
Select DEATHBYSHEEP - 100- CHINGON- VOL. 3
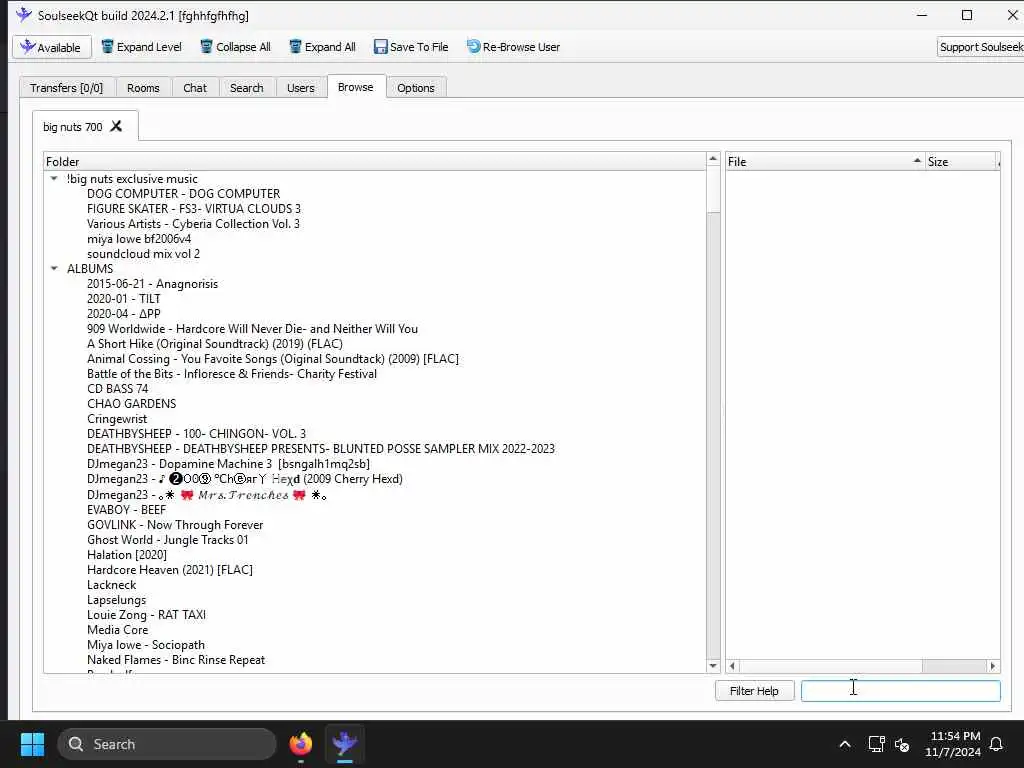(197, 434)
